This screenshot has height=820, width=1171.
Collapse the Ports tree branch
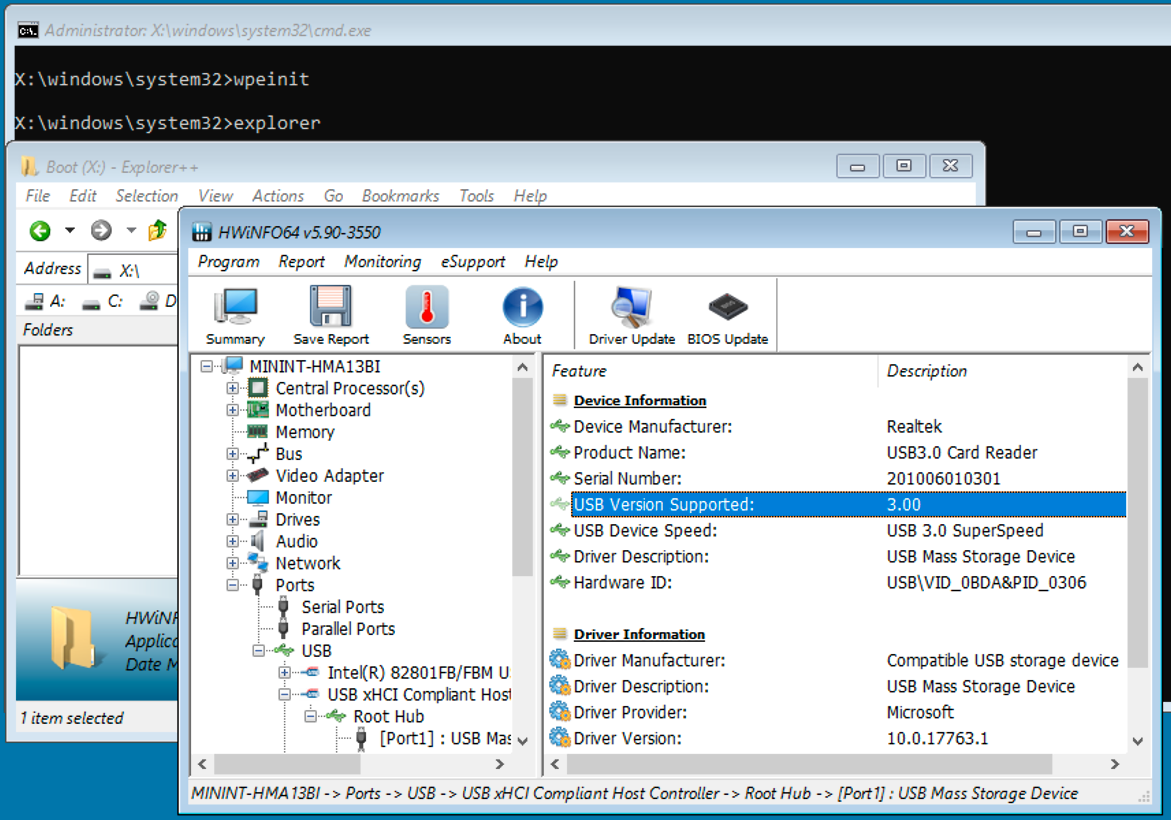[232, 586]
